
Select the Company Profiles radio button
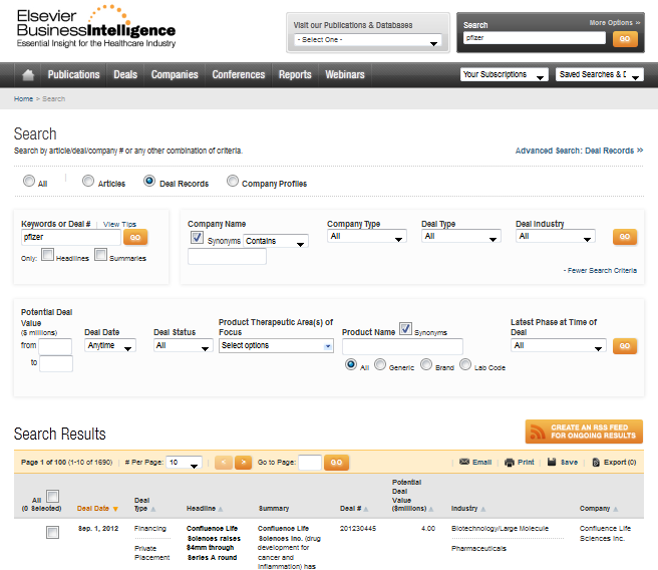[x=232, y=181]
